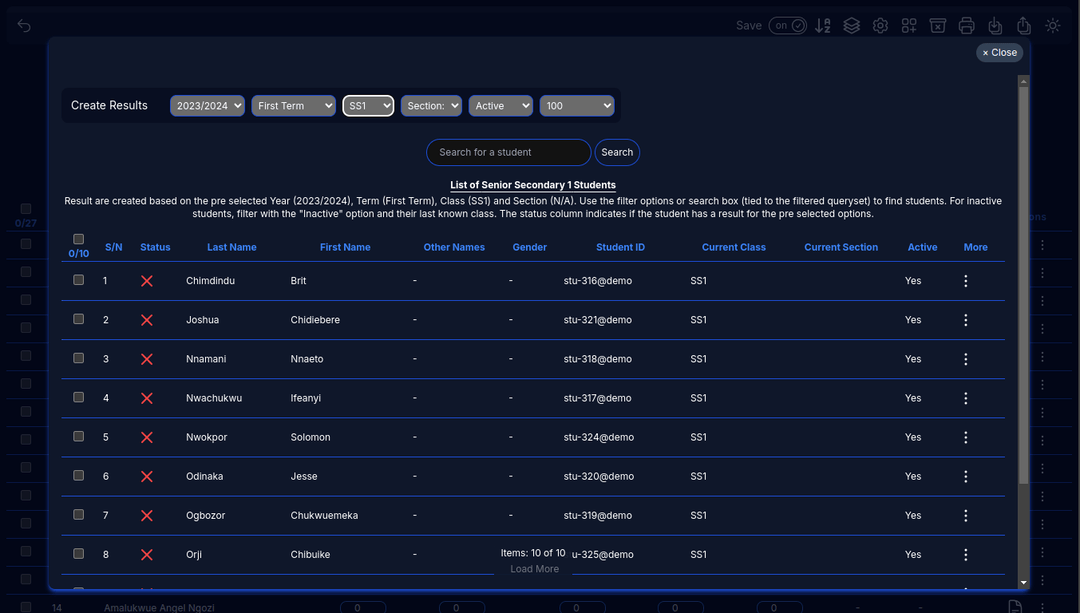Toggle the sun brightness theme icon
Image resolution: width=1080 pixels, height=613 pixels.
click(1053, 26)
